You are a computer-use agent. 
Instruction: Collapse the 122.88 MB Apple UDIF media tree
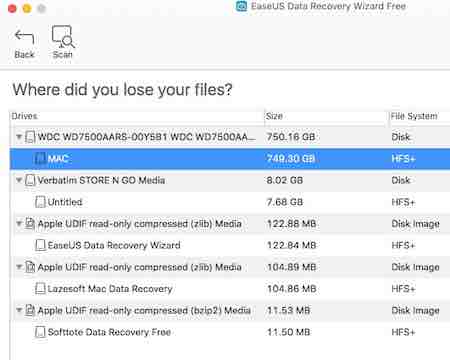pos(19,223)
